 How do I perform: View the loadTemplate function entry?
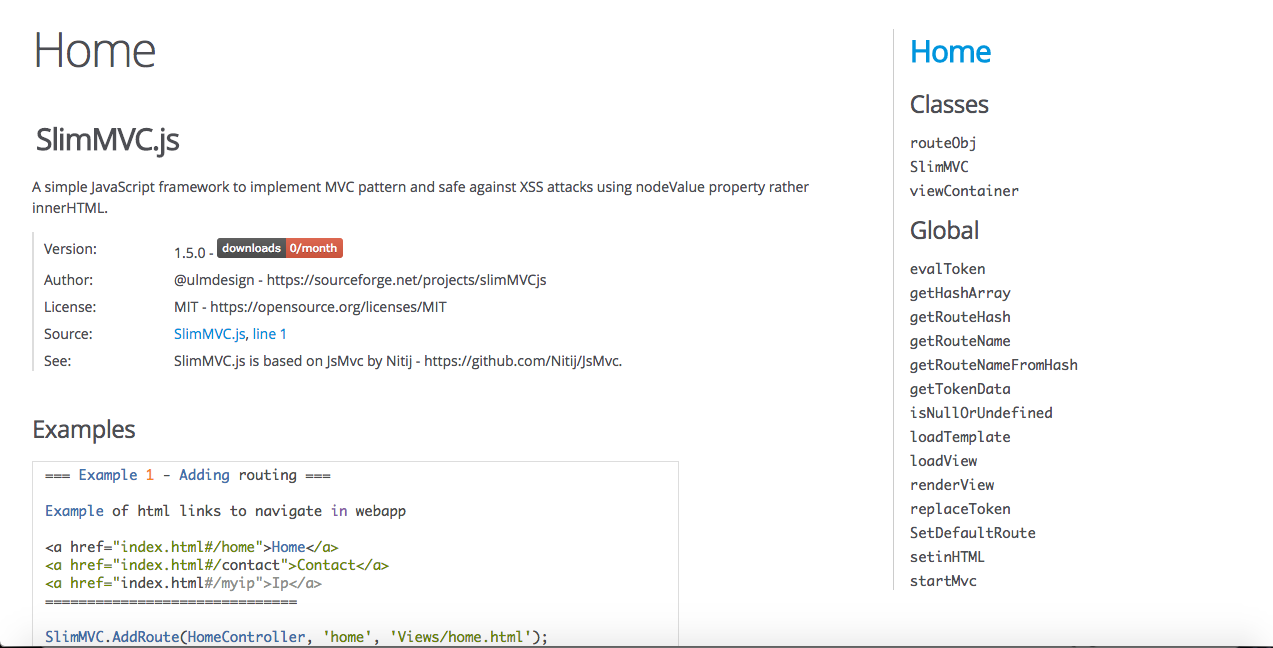click(x=959, y=436)
